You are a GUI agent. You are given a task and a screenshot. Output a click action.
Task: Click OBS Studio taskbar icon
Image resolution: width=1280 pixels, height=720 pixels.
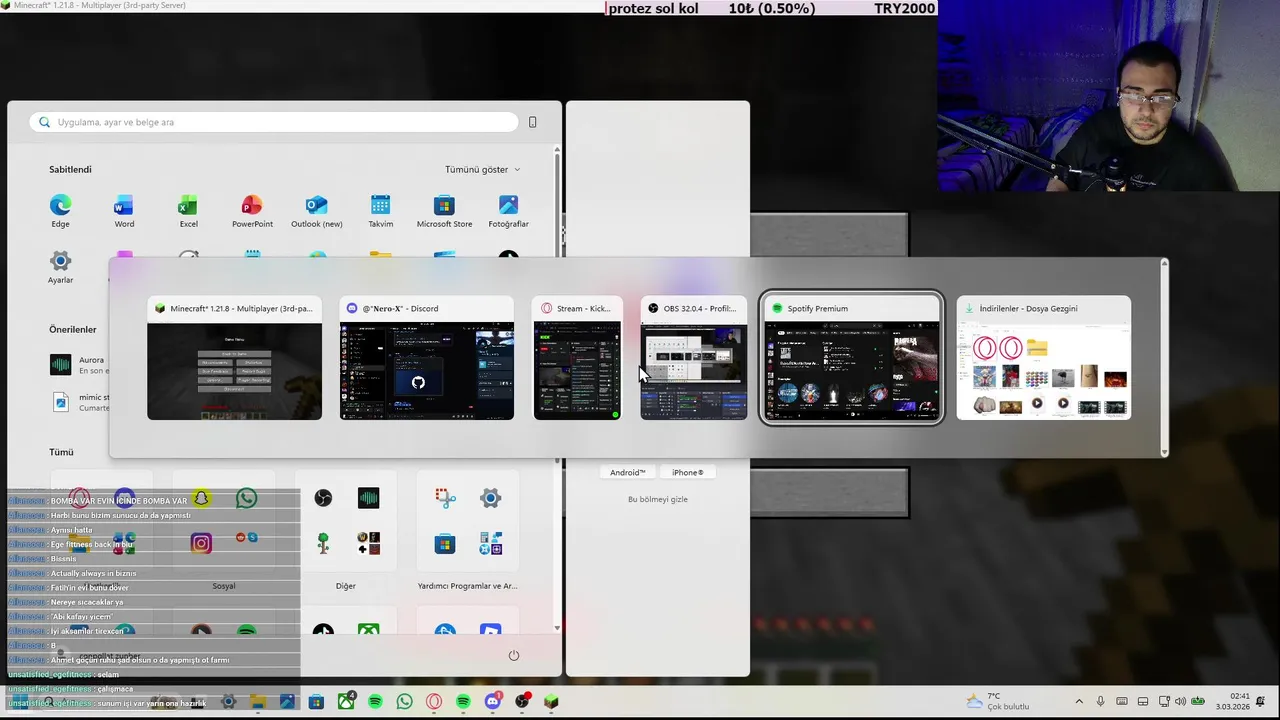522,702
